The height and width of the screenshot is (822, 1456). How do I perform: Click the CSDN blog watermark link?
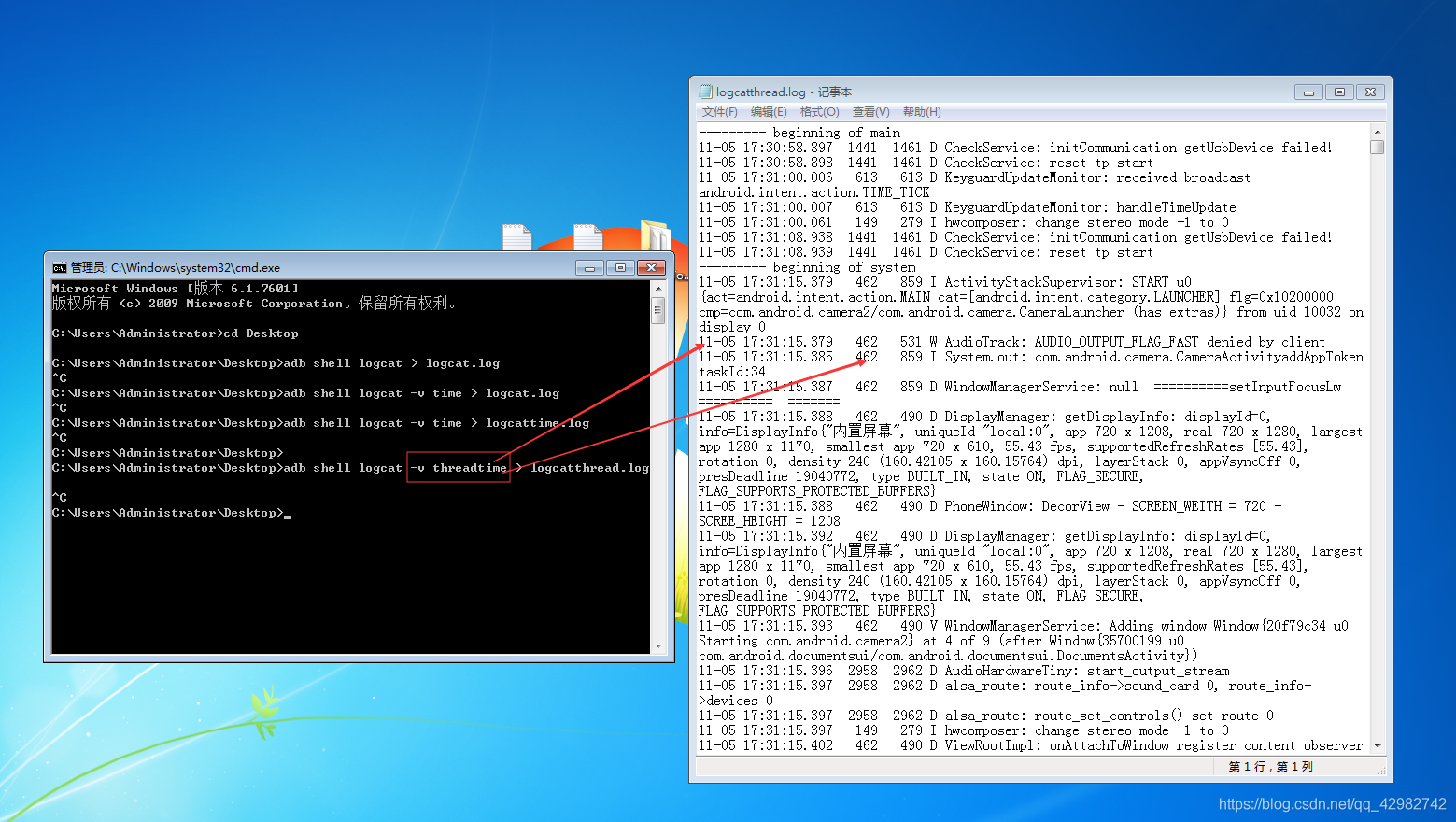(1331, 801)
